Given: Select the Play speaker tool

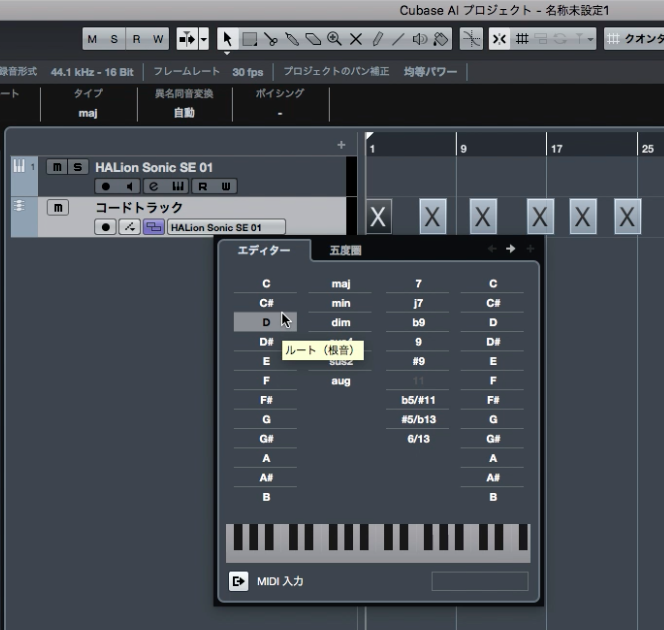Looking at the screenshot, I should tap(419, 39).
